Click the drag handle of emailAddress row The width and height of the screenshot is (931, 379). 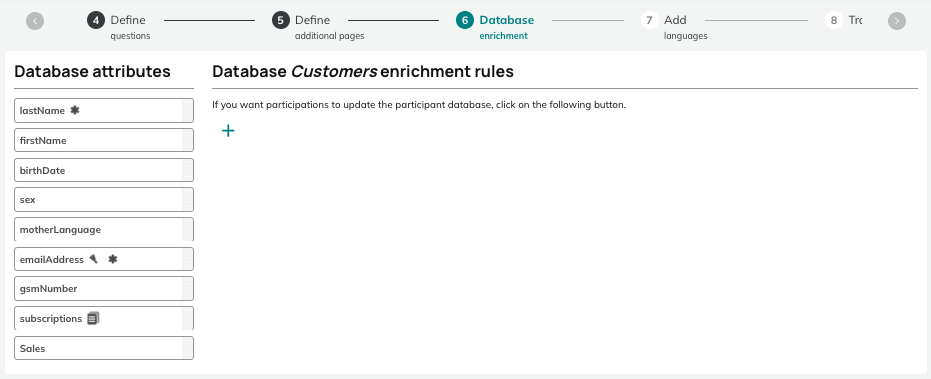187,259
